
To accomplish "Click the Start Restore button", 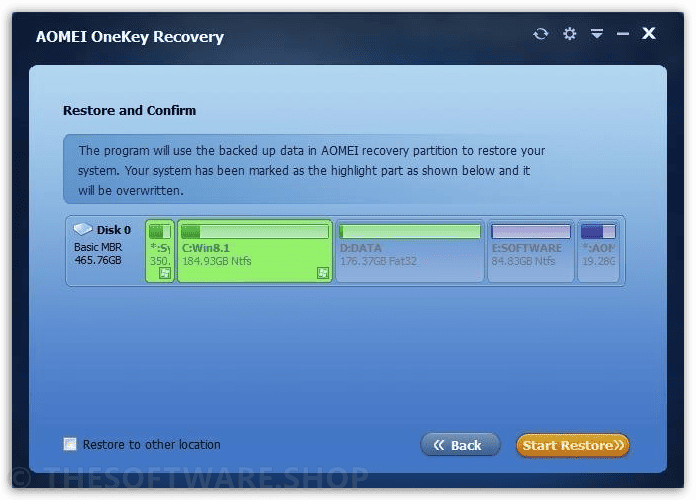I will pos(573,445).
